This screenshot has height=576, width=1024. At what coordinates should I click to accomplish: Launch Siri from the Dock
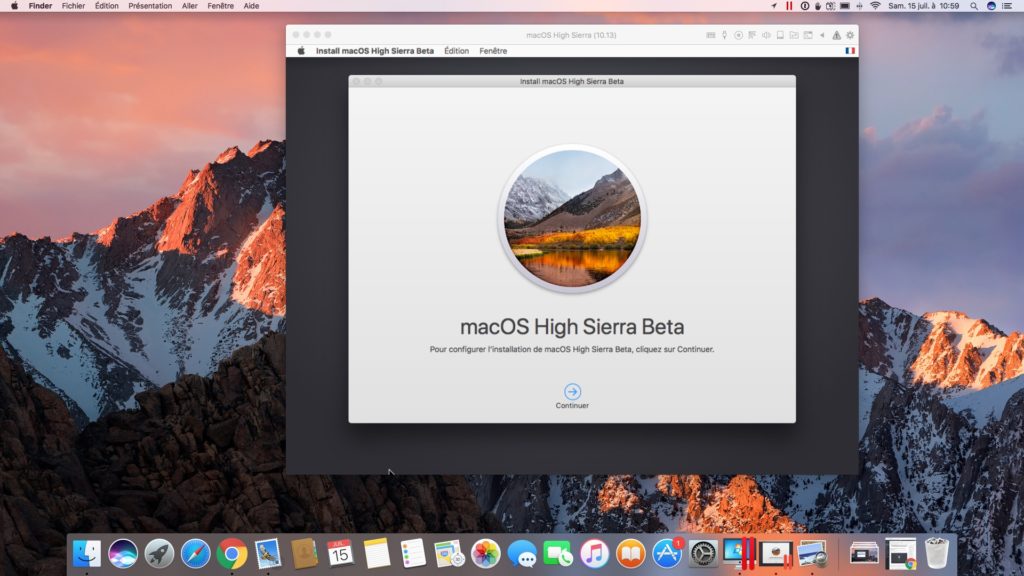point(123,554)
